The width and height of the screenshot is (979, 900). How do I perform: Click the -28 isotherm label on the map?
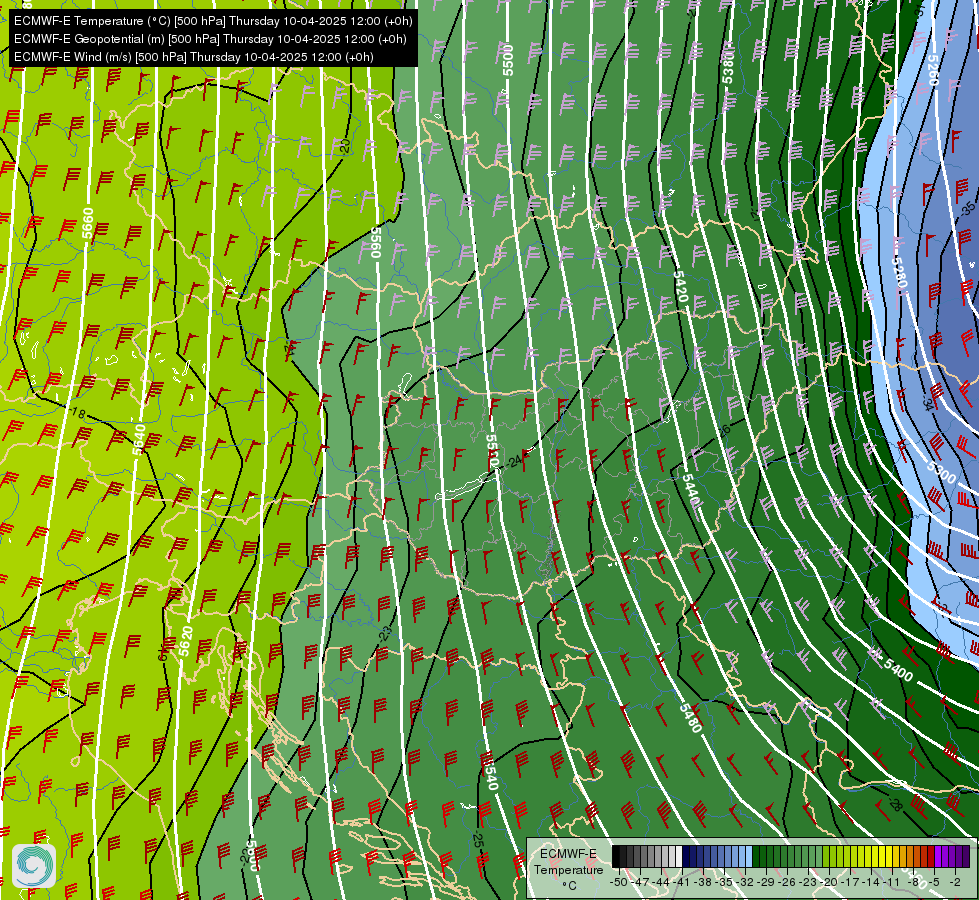(x=895, y=804)
